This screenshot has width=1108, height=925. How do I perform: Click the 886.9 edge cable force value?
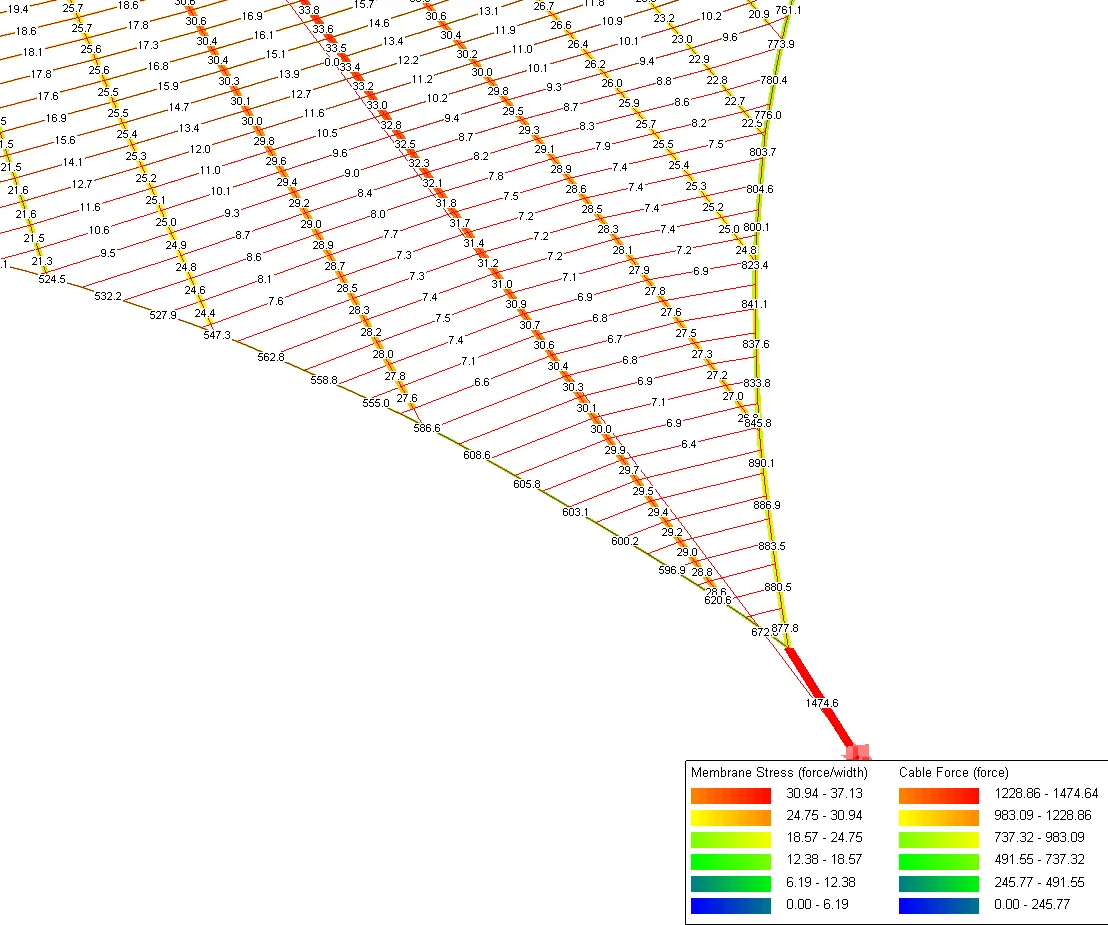(767, 505)
